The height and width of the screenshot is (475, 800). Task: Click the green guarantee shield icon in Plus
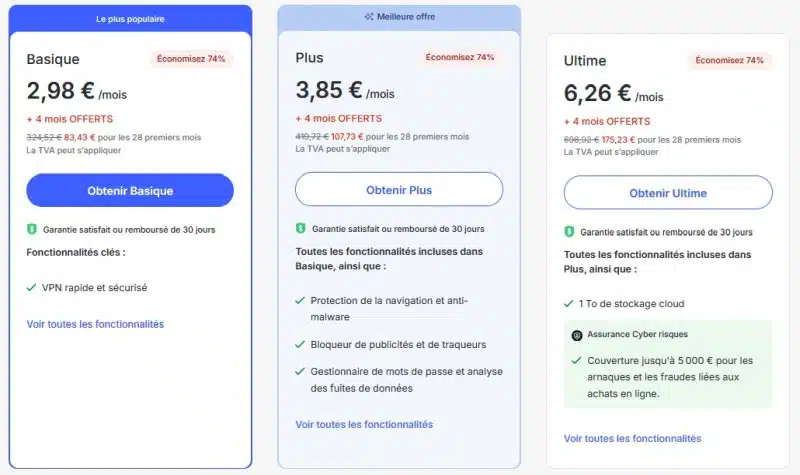(301, 228)
